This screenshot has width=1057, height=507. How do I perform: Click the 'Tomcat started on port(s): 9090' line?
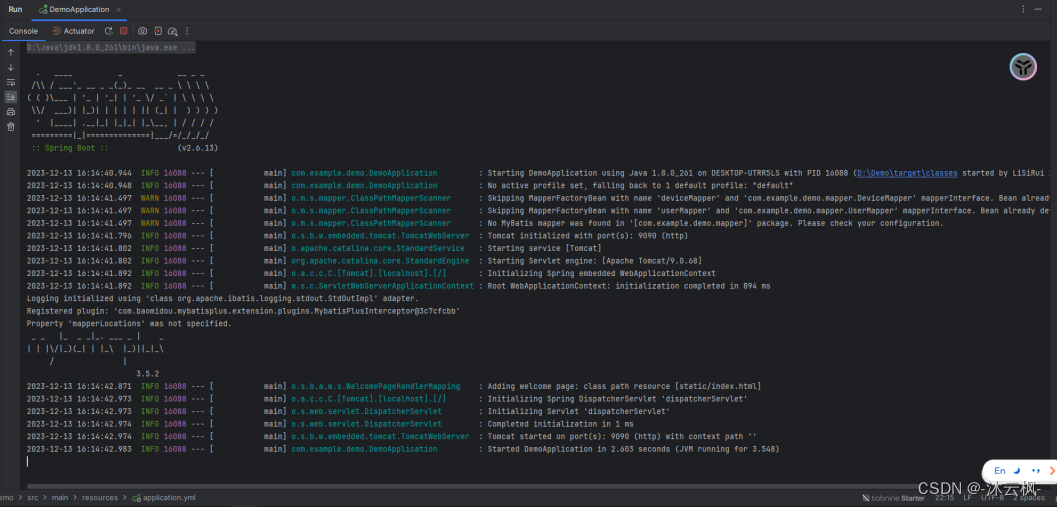[x=392, y=436]
